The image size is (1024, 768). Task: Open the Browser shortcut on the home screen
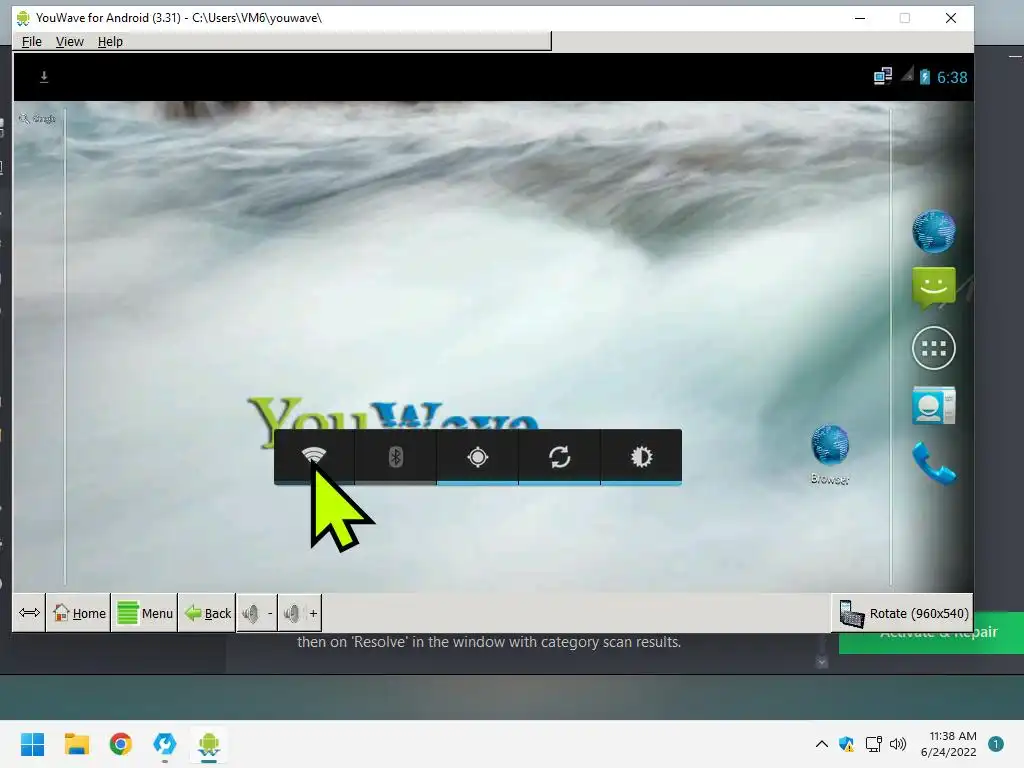pos(830,454)
